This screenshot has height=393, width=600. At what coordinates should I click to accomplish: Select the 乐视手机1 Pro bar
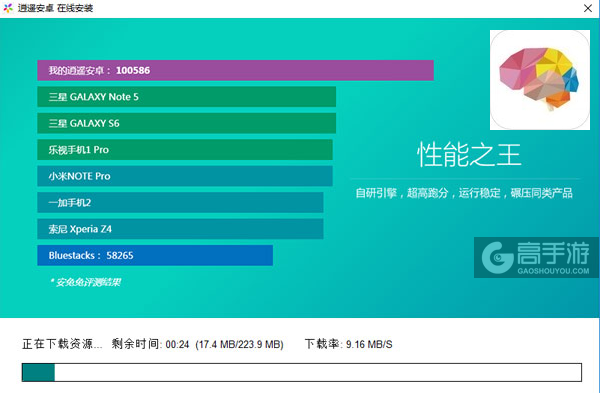click(185, 150)
